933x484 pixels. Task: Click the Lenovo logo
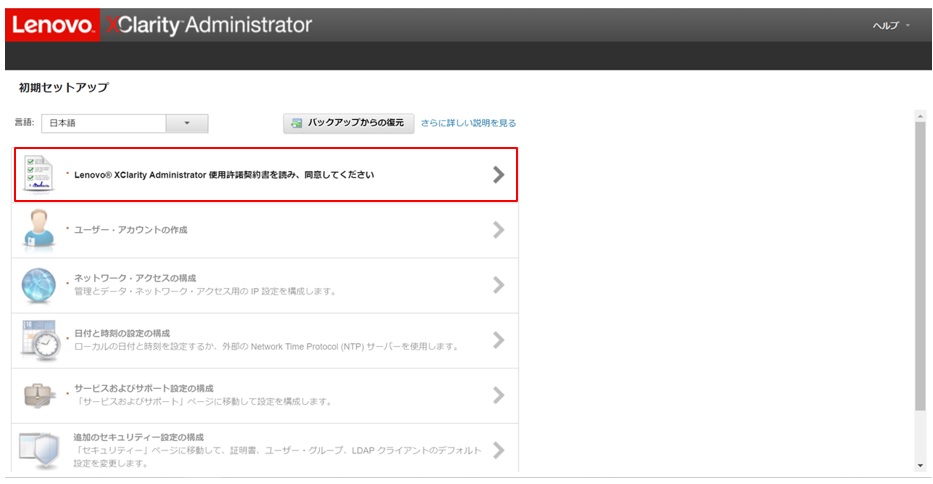coord(52,25)
